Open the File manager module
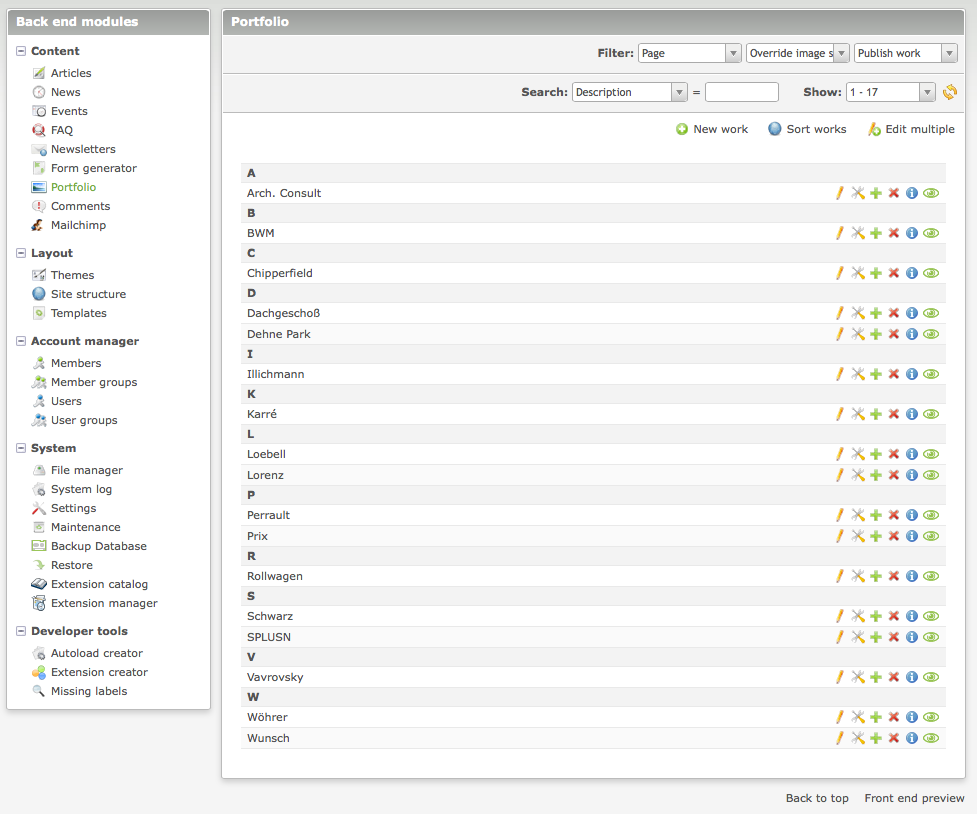The width and height of the screenshot is (977, 814). click(x=86, y=470)
